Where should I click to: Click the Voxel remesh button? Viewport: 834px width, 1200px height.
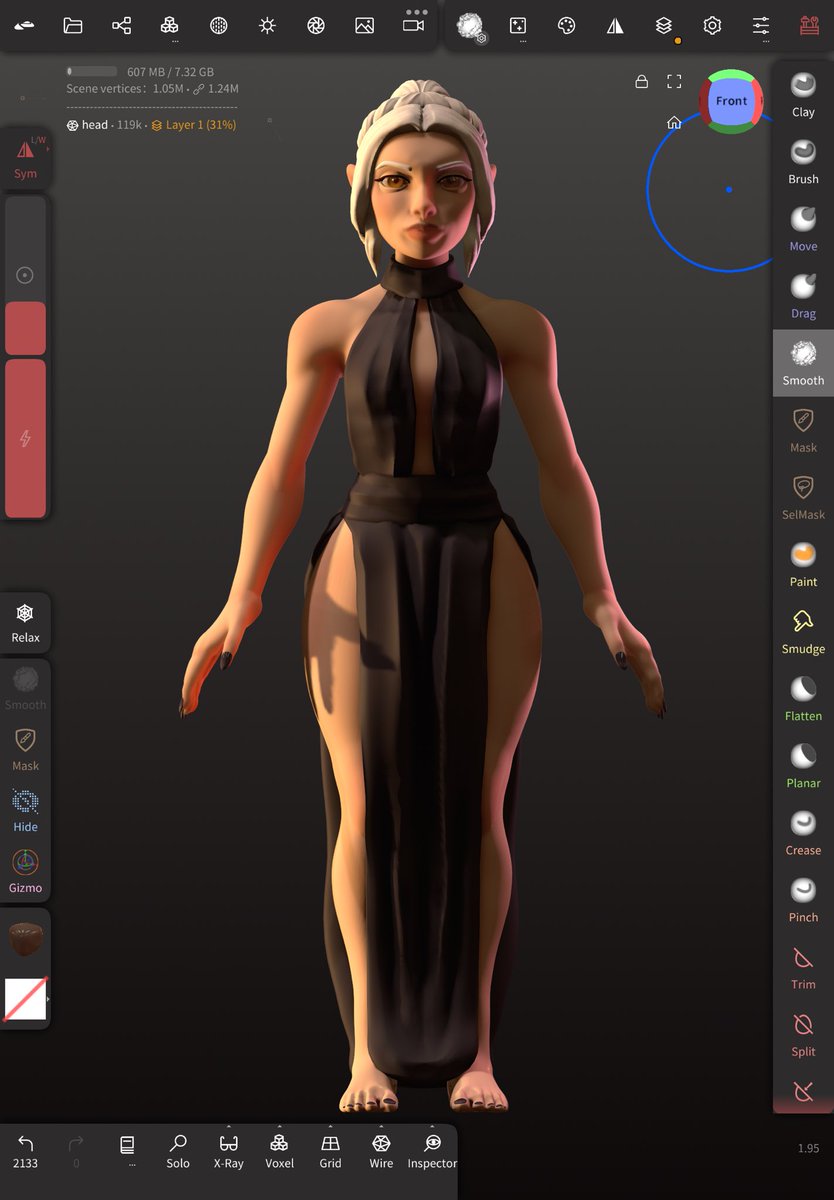tap(279, 1151)
